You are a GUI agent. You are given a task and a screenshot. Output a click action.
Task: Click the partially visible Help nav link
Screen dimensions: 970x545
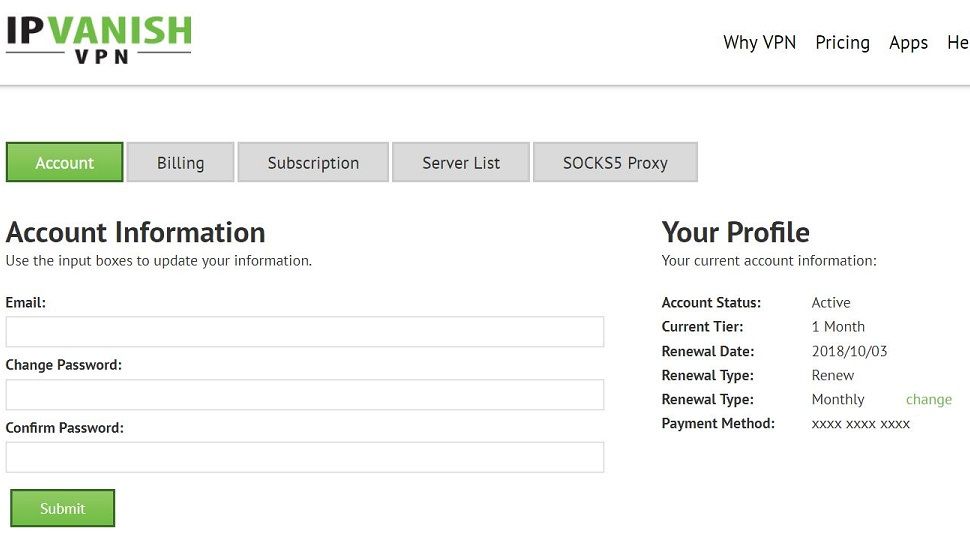[x=958, y=43]
